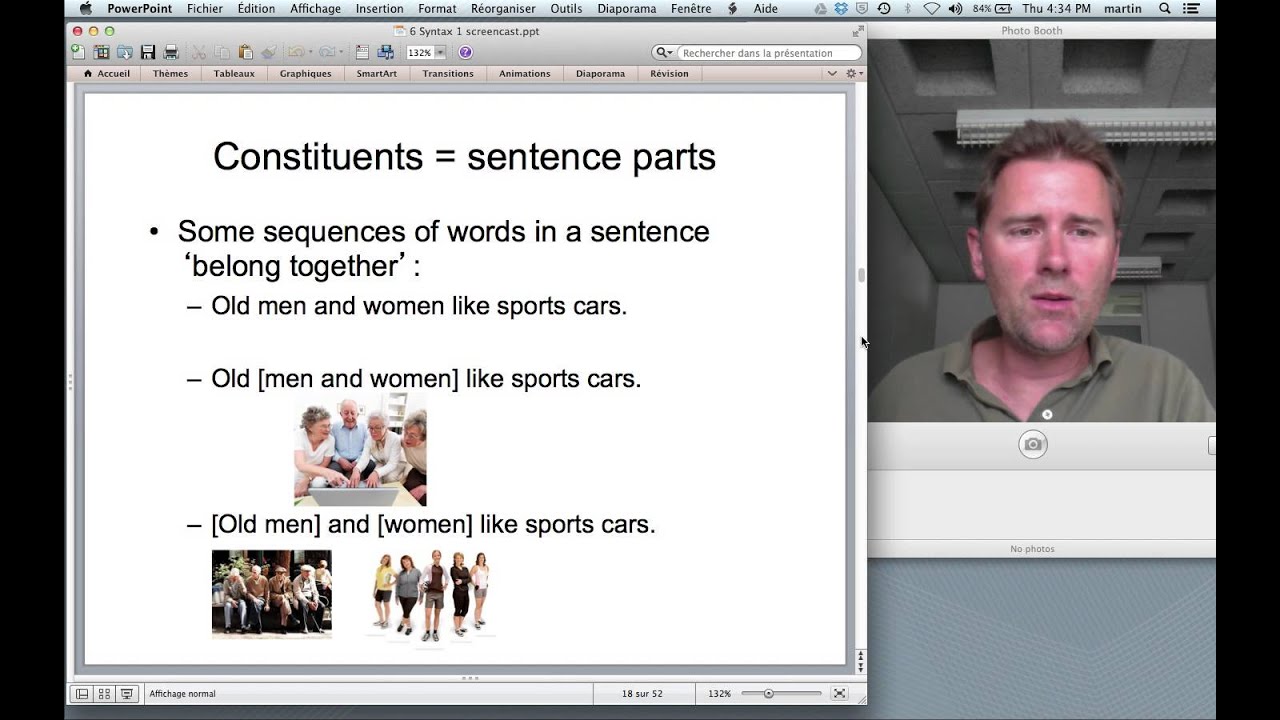The width and height of the screenshot is (1280, 720).
Task: Open the Undo history dropdown arrow
Action: point(310,52)
